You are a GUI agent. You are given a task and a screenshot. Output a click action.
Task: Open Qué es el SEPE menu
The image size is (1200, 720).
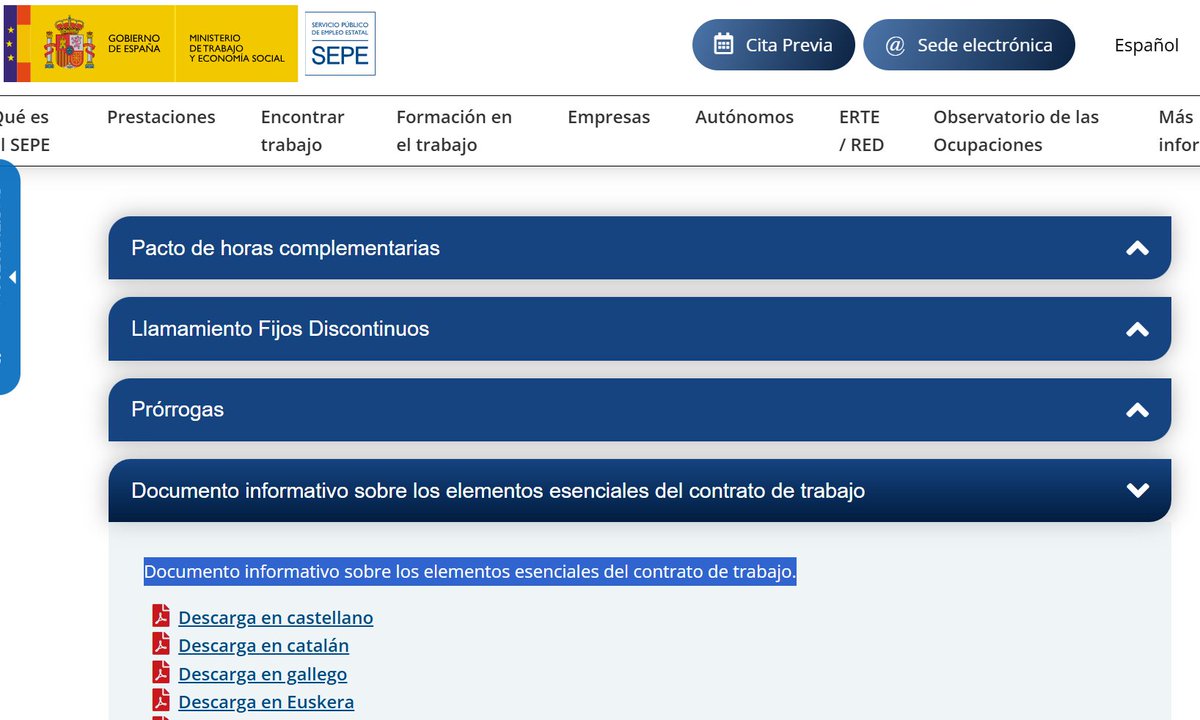[x=25, y=131]
